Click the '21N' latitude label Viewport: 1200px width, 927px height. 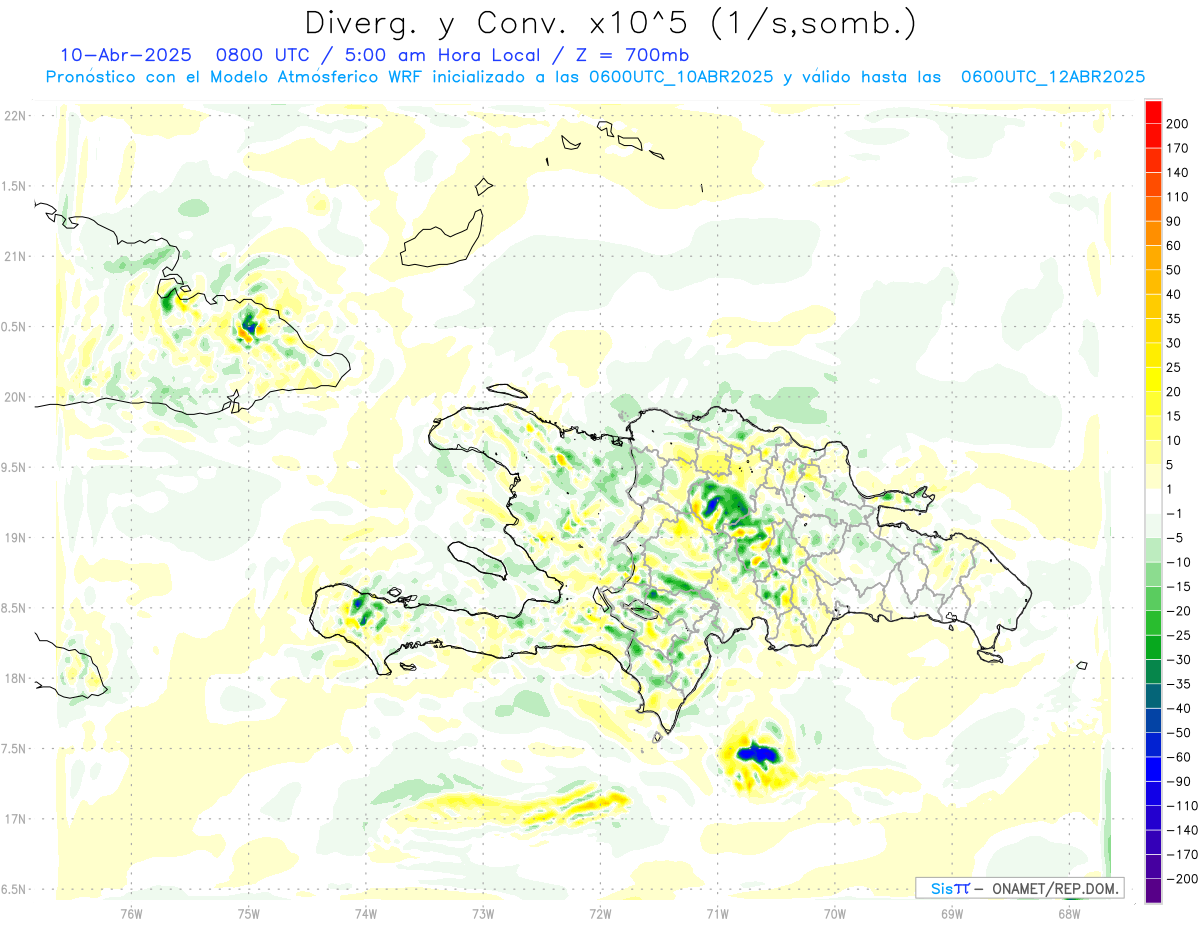14,257
